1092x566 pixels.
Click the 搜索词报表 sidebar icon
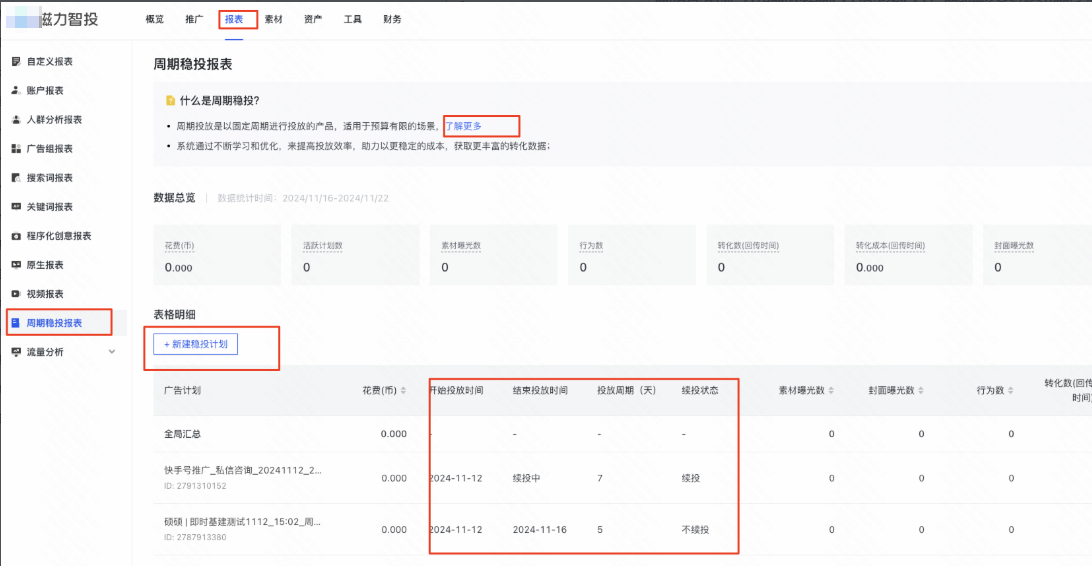click(16, 178)
